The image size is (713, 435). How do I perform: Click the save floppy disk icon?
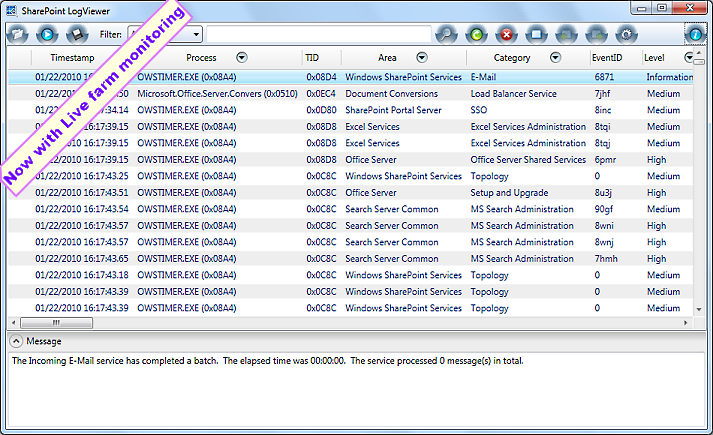tap(77, 35)
